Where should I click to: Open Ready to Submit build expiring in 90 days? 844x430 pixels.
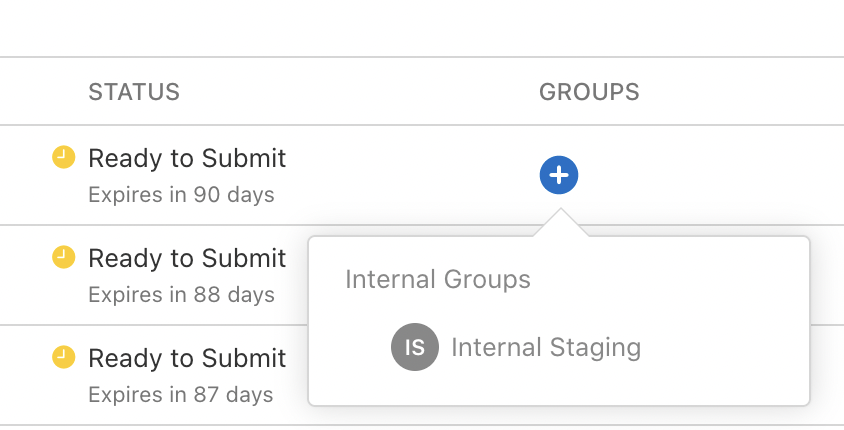(187, 158)
